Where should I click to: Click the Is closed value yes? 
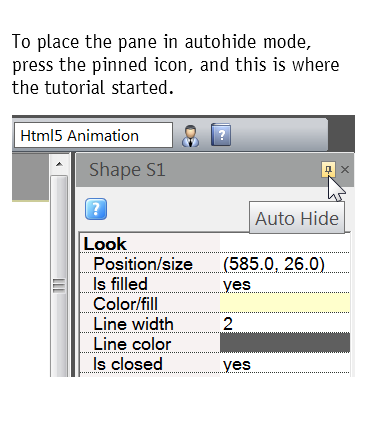(237, 364)
